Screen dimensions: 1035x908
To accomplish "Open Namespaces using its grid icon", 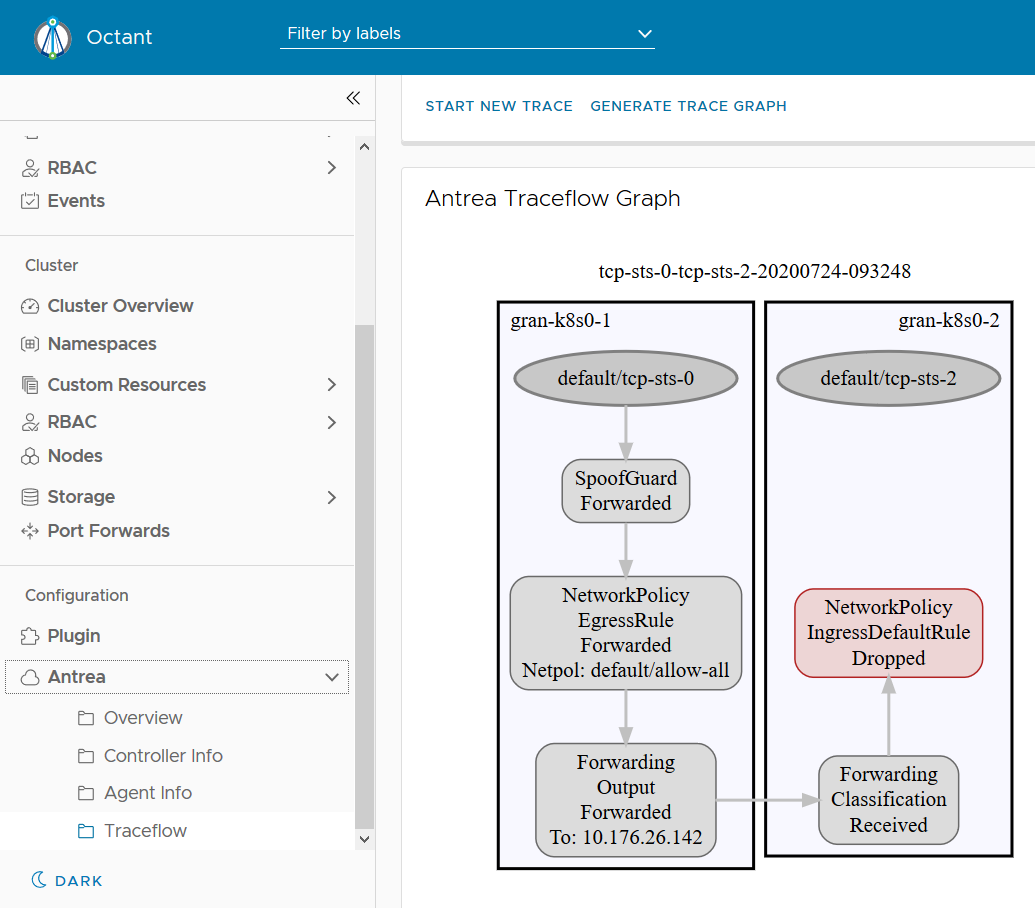I will (30, 343).
